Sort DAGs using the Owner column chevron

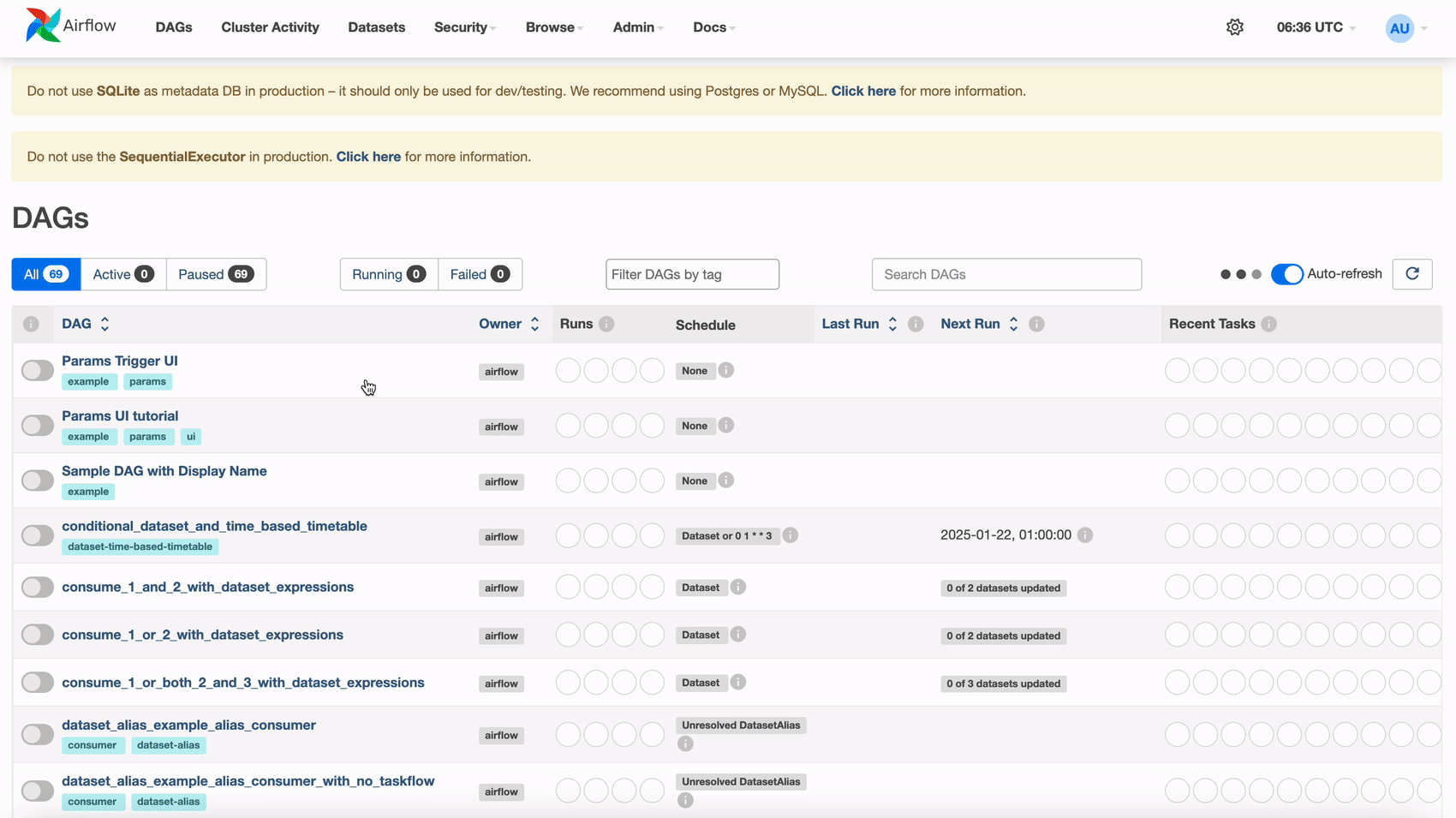tap(534, 324)
